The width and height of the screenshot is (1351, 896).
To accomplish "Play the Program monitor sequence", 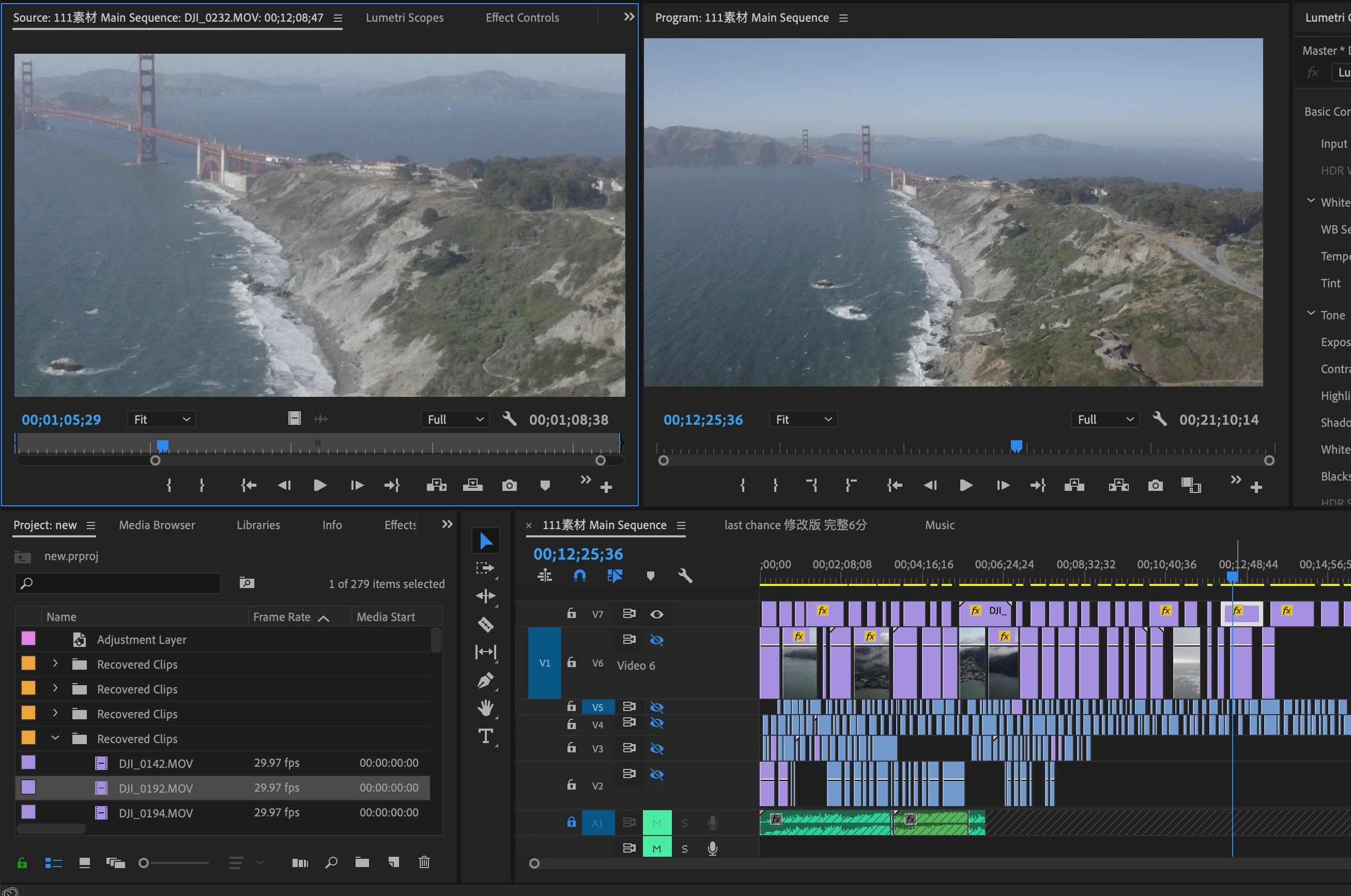I will click(x=966, y=486).
